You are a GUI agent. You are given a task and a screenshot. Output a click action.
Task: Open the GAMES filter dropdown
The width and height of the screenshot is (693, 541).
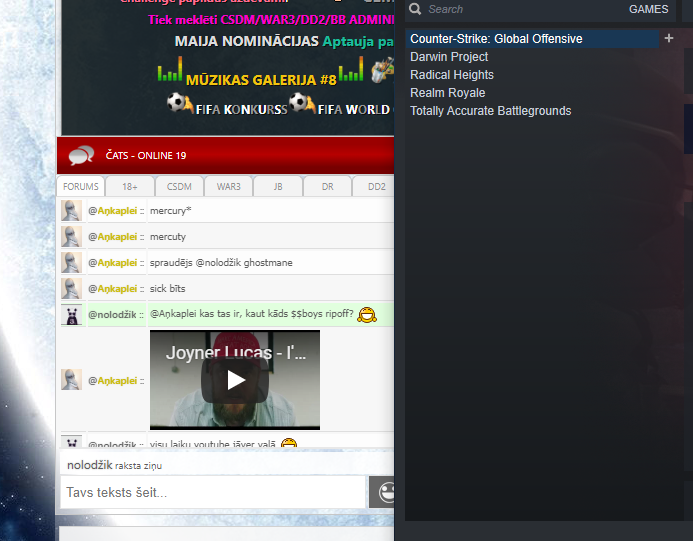[648, 9]
